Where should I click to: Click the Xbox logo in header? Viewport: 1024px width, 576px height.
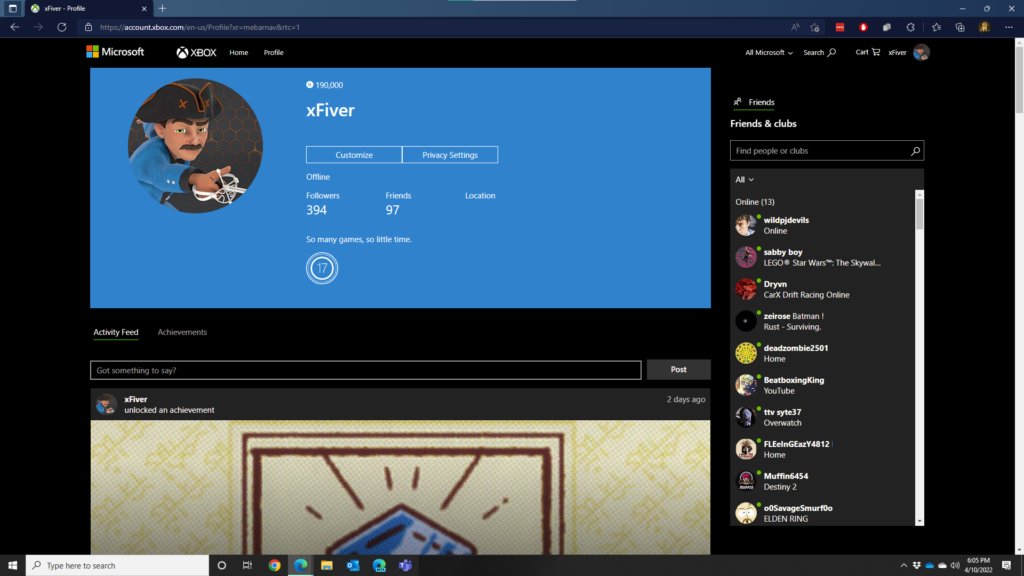coord(197,52)
